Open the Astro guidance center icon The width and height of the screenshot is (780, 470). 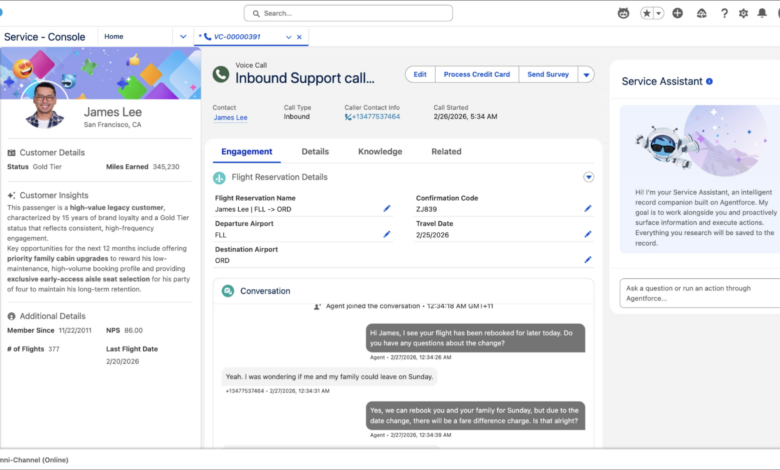(x=623, y=13)
